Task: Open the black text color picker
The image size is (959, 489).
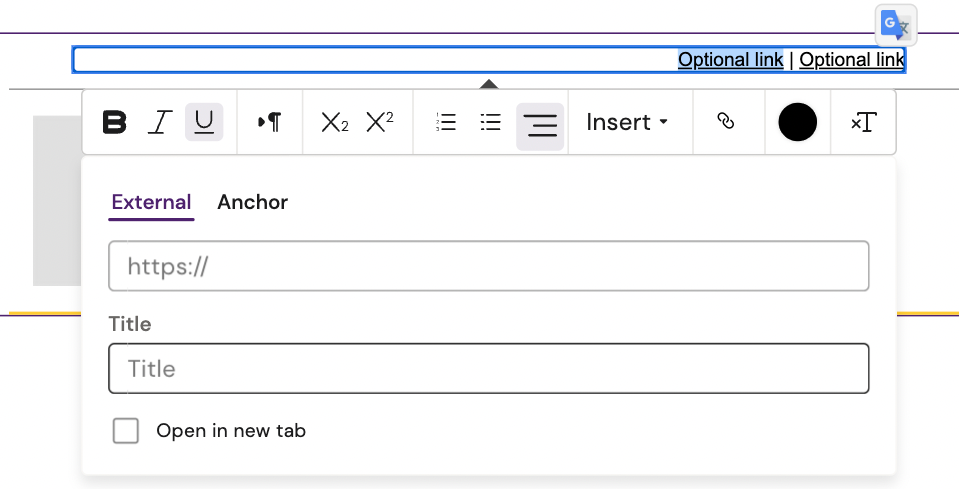Action: pyautogui.click(x=797, y=122)
